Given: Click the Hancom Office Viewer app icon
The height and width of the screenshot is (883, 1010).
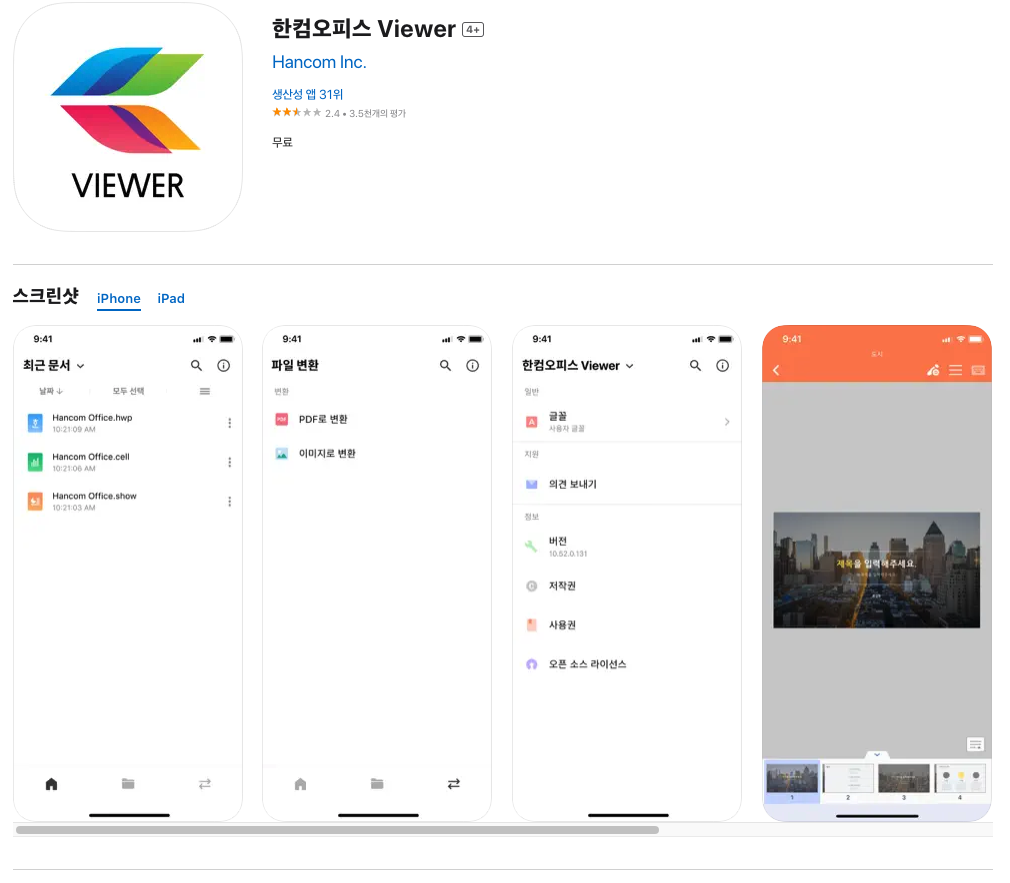Looking at the screenshot, I should [x=128, y=117].
